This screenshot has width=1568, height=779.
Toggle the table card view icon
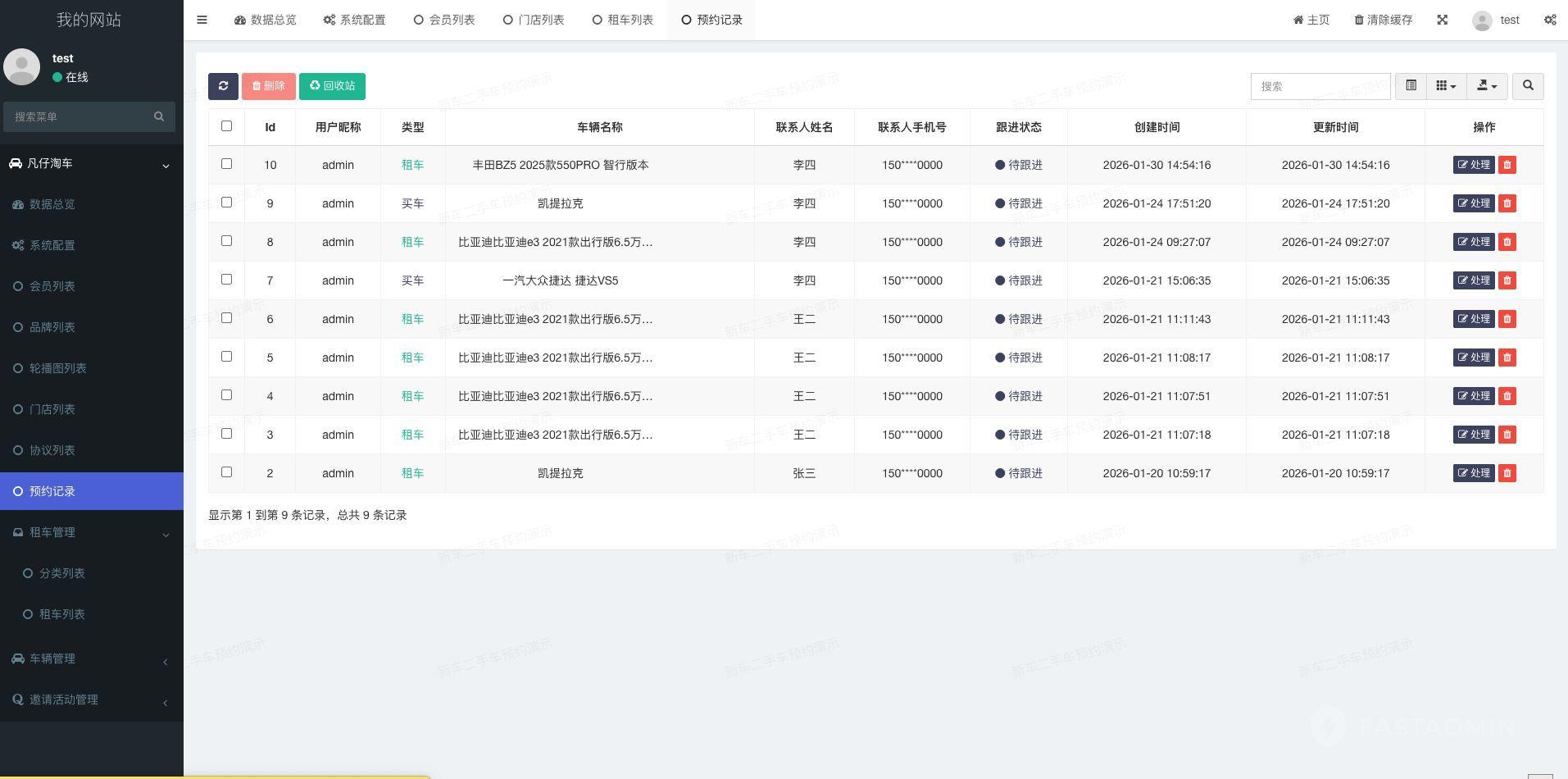tap(1411, 86)
